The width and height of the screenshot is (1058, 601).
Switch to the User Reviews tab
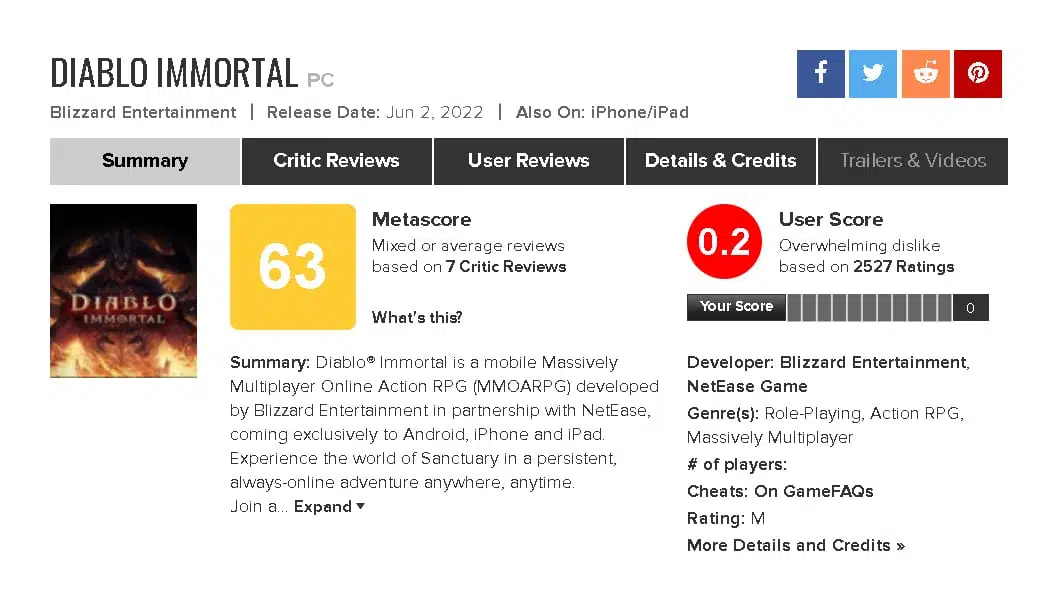(528, 161)
